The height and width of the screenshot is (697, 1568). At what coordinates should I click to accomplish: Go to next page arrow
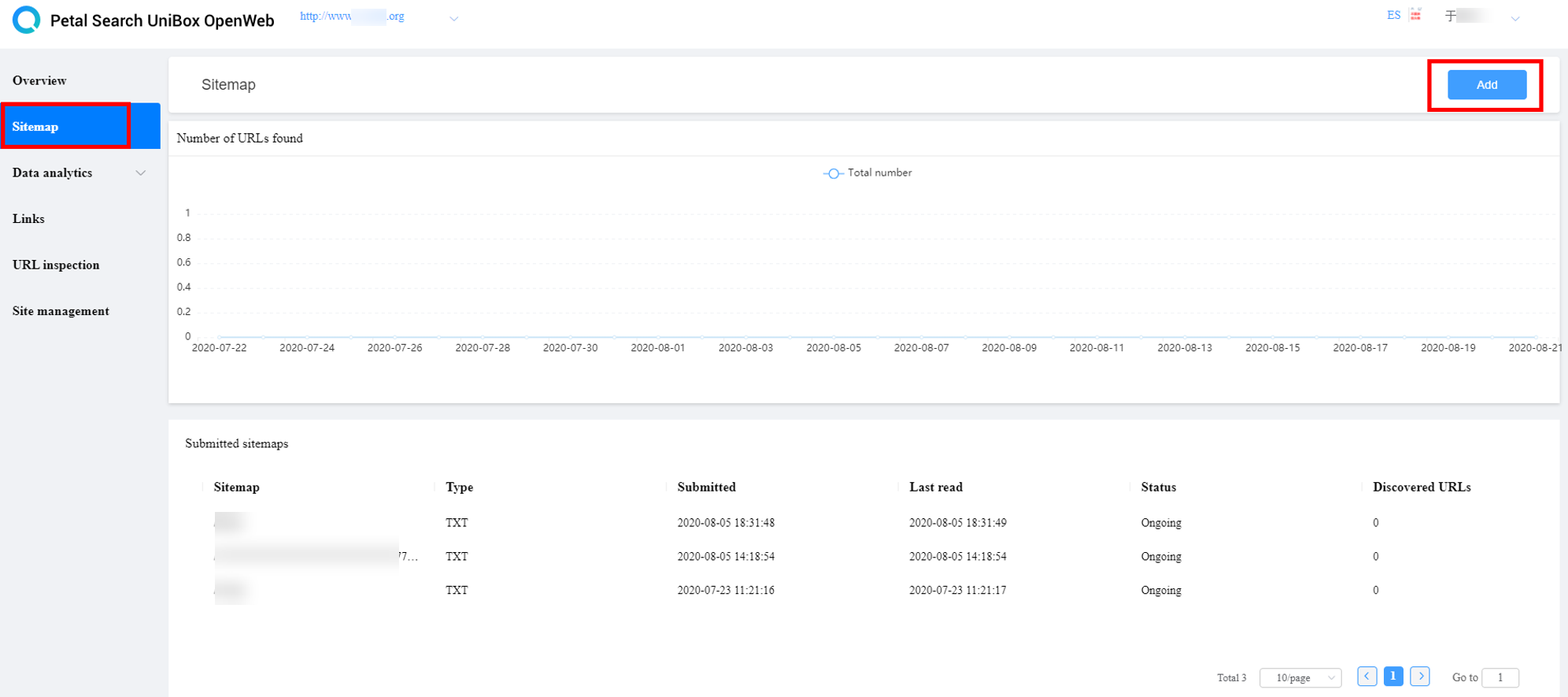[1420, 676]
